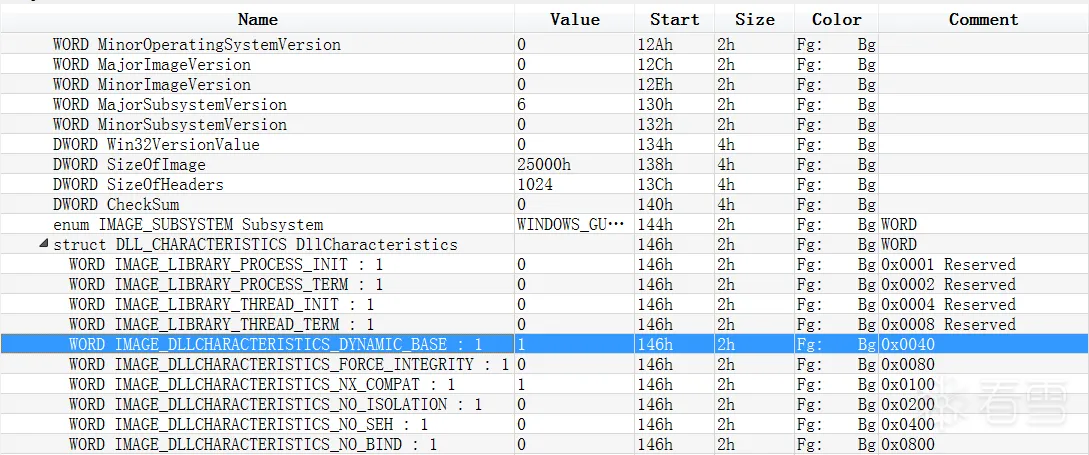Click the MajorSubsystemVersion value 6
The width and height of the screenshot is (1089, 455).
(522, 104)
